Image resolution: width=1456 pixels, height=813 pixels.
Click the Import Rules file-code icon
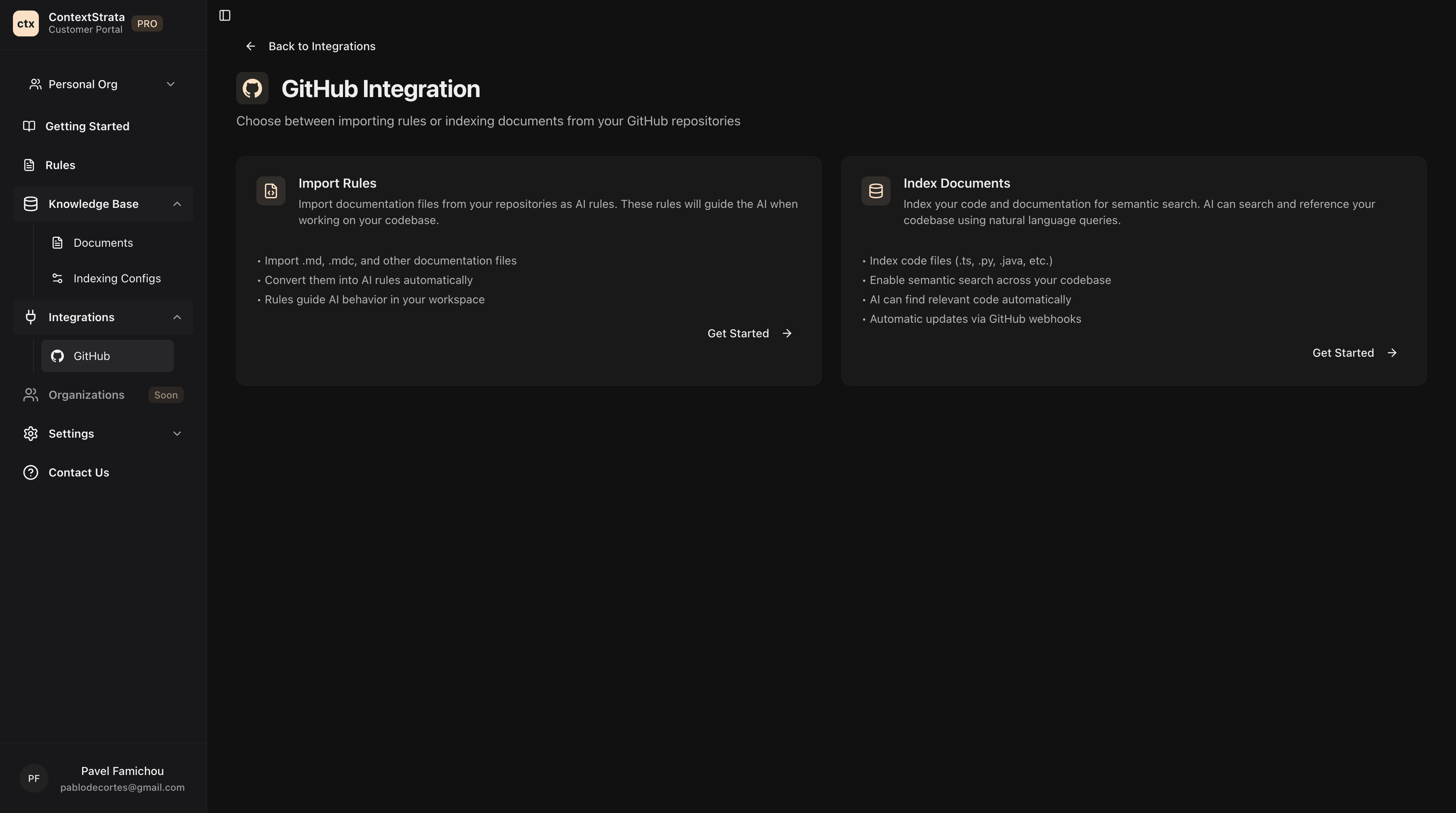click(x=271, y=191)
